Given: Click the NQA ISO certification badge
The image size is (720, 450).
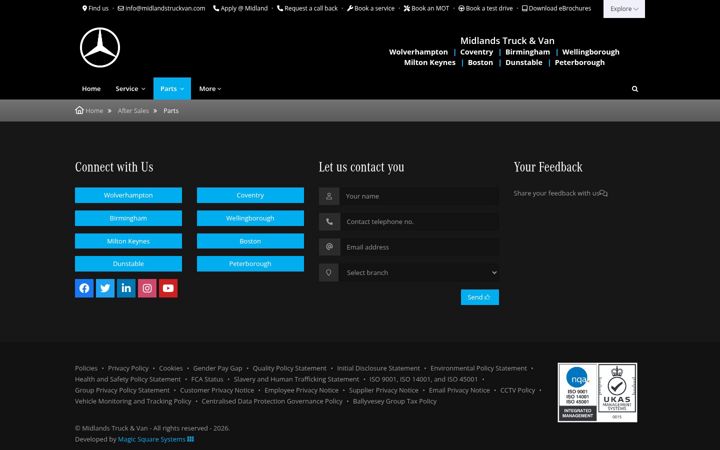Looking at the screenshot, I should pos(577,393).
